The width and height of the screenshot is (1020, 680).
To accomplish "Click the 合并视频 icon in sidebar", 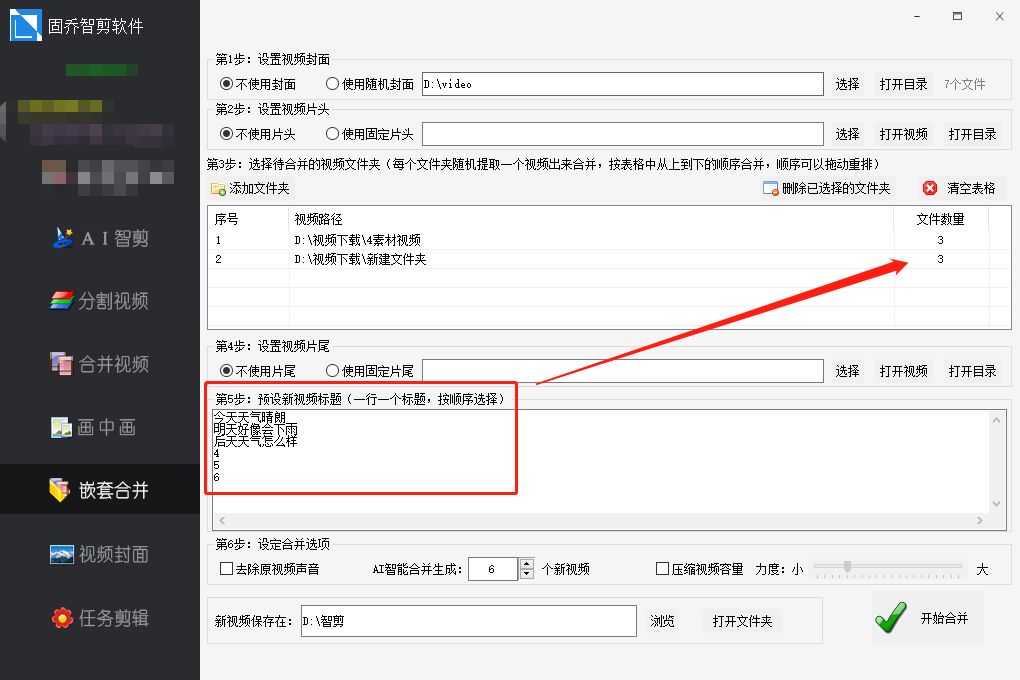I will pos(62,364).
